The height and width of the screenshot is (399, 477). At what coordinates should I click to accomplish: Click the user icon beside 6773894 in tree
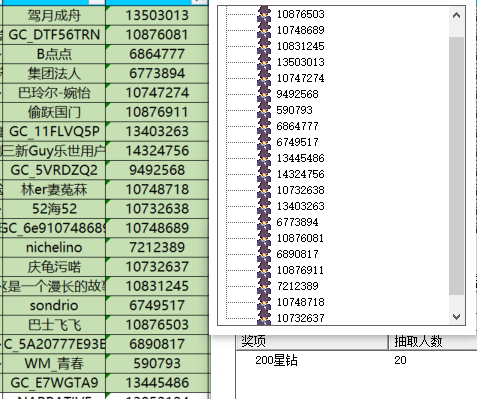264,222
